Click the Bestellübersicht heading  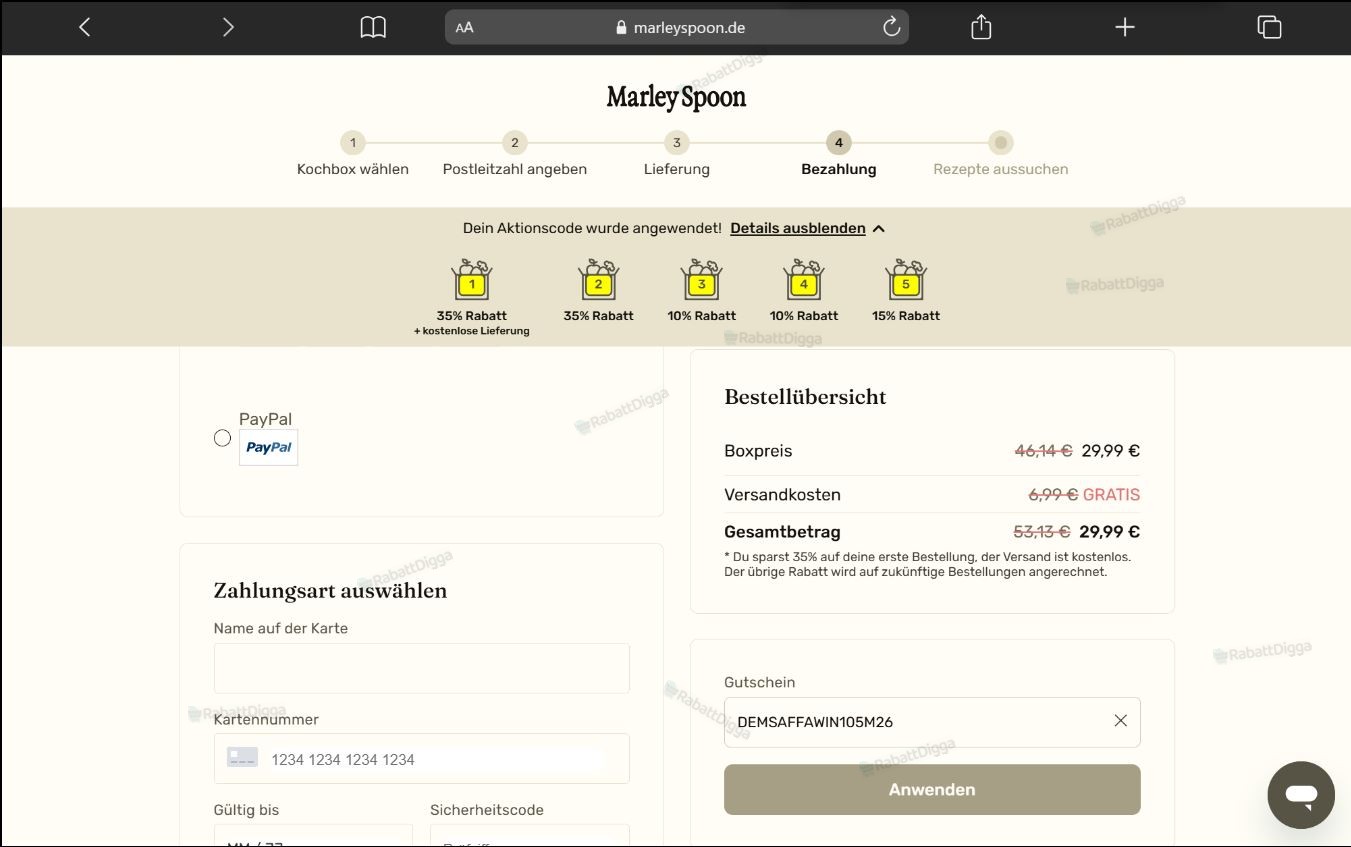pos(805,397)
